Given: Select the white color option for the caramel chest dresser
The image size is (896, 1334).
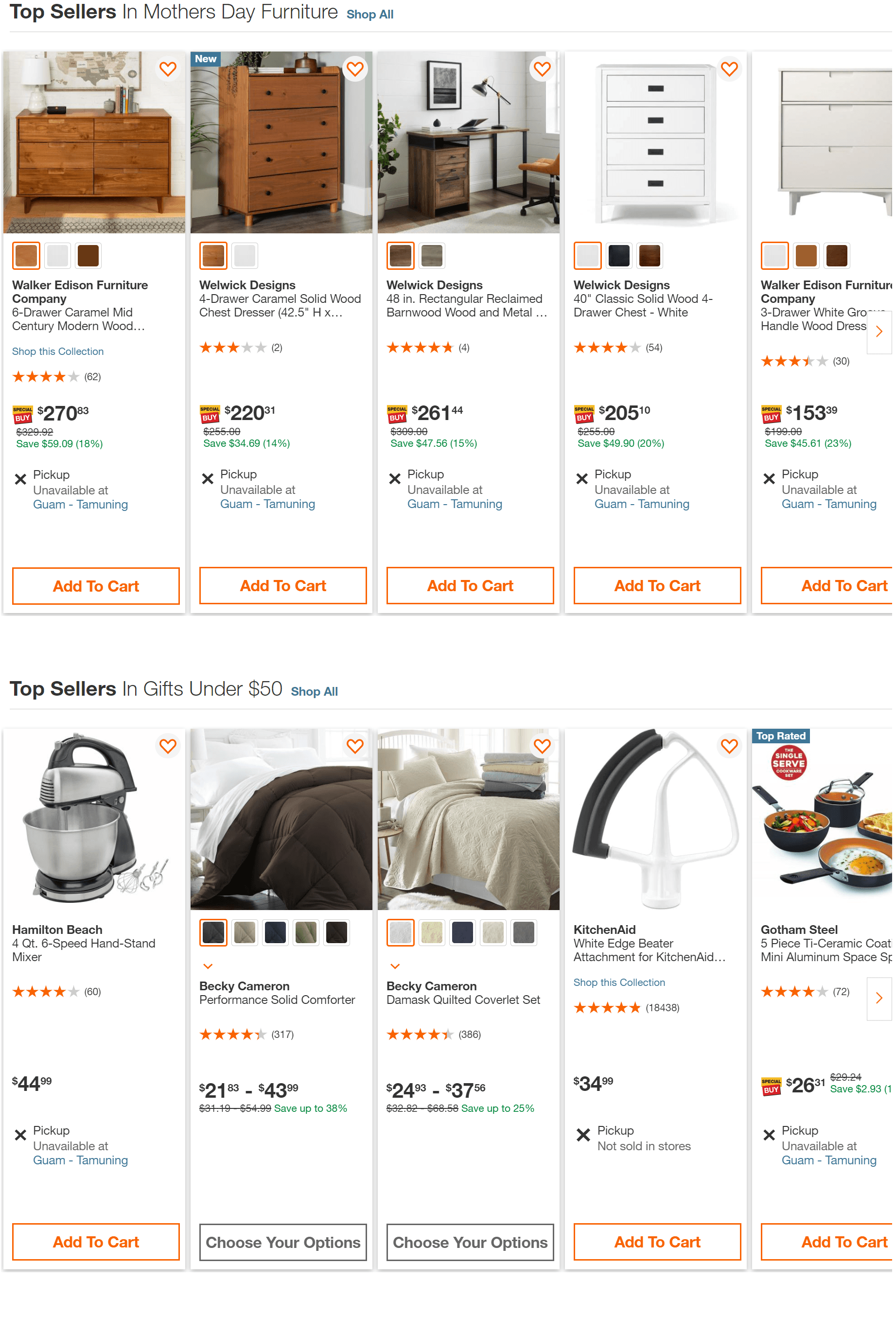Looking at the screenshot, I should click(x=245, y=255).
